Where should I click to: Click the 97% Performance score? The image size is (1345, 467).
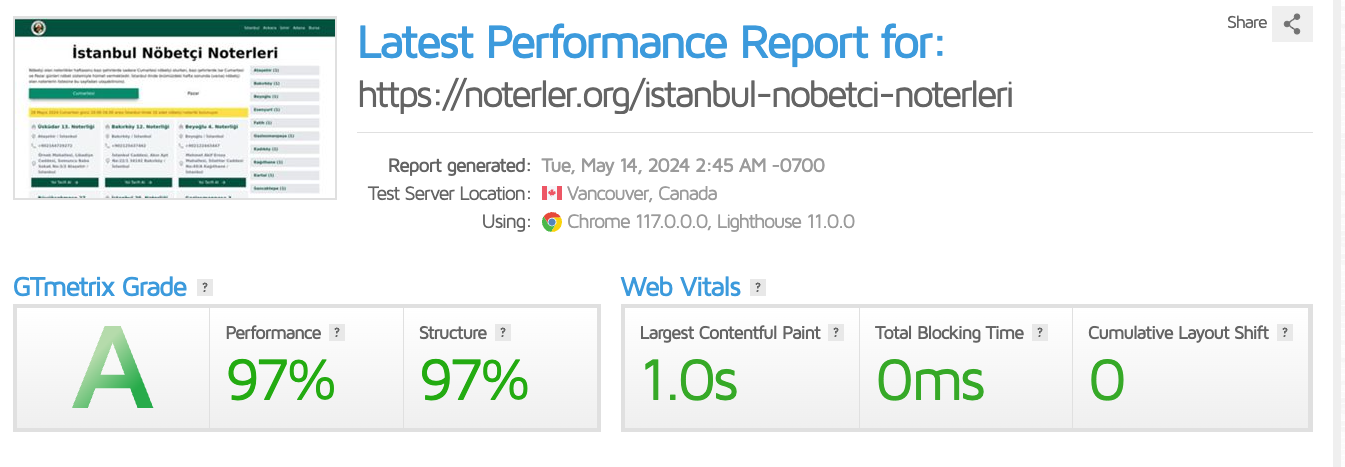[280, 380]
